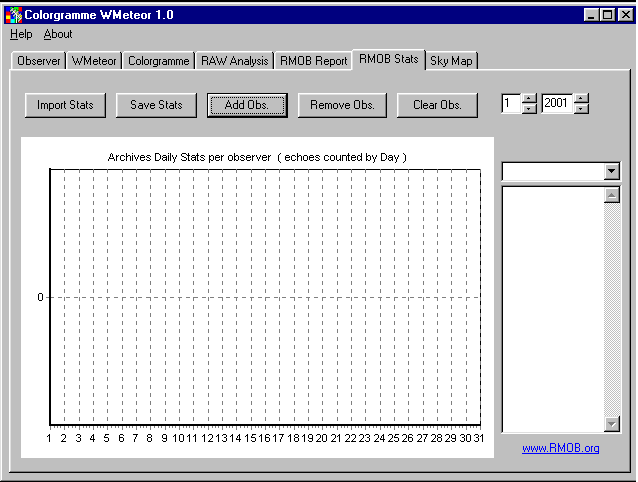The image size is (638, 482).
Task: Click the Clear Obs. button
Action: [437, 105]
